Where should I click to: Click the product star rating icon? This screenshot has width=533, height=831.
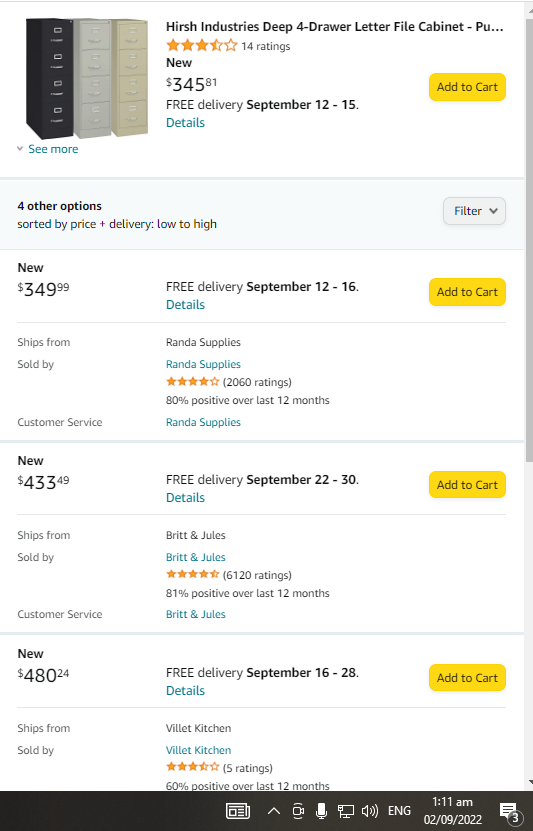(201, 46)
